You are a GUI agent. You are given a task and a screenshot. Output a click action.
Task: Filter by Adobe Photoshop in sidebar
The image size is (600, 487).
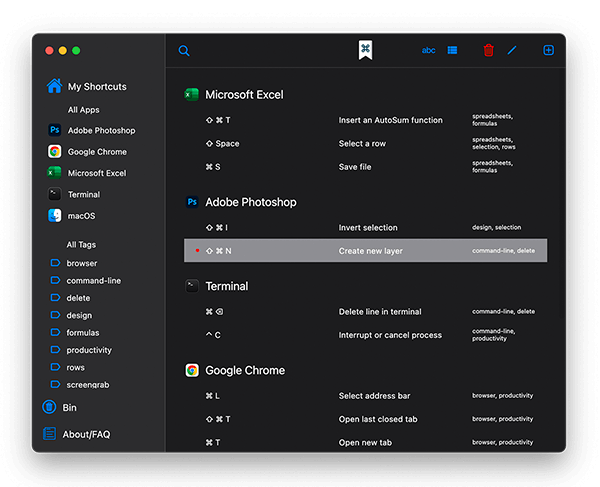tap(100, 130)
